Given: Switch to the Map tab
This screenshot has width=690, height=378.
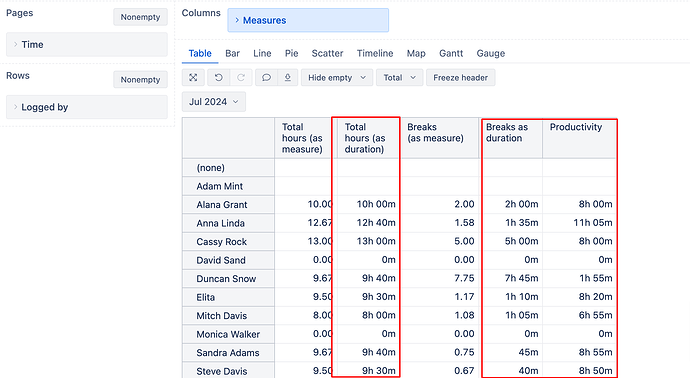Looking at the screenshot, I should tap(416, 53).
